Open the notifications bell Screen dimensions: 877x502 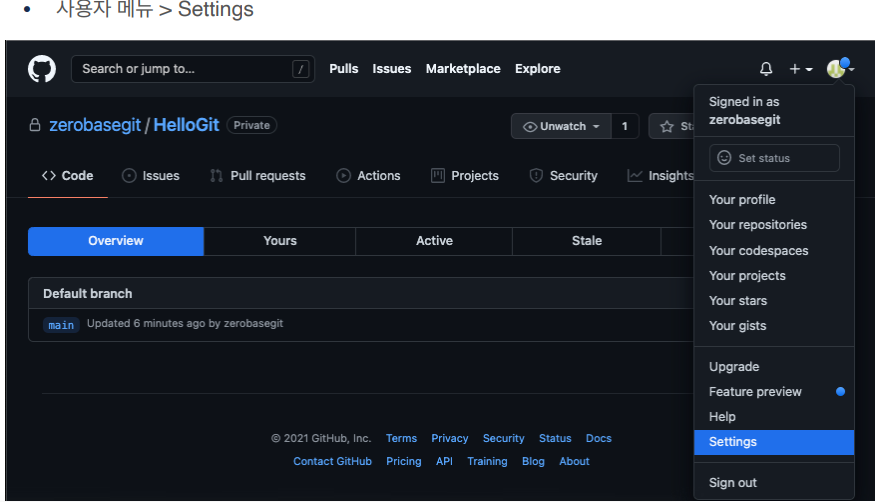pyautogui.click(x=766, y=69)
